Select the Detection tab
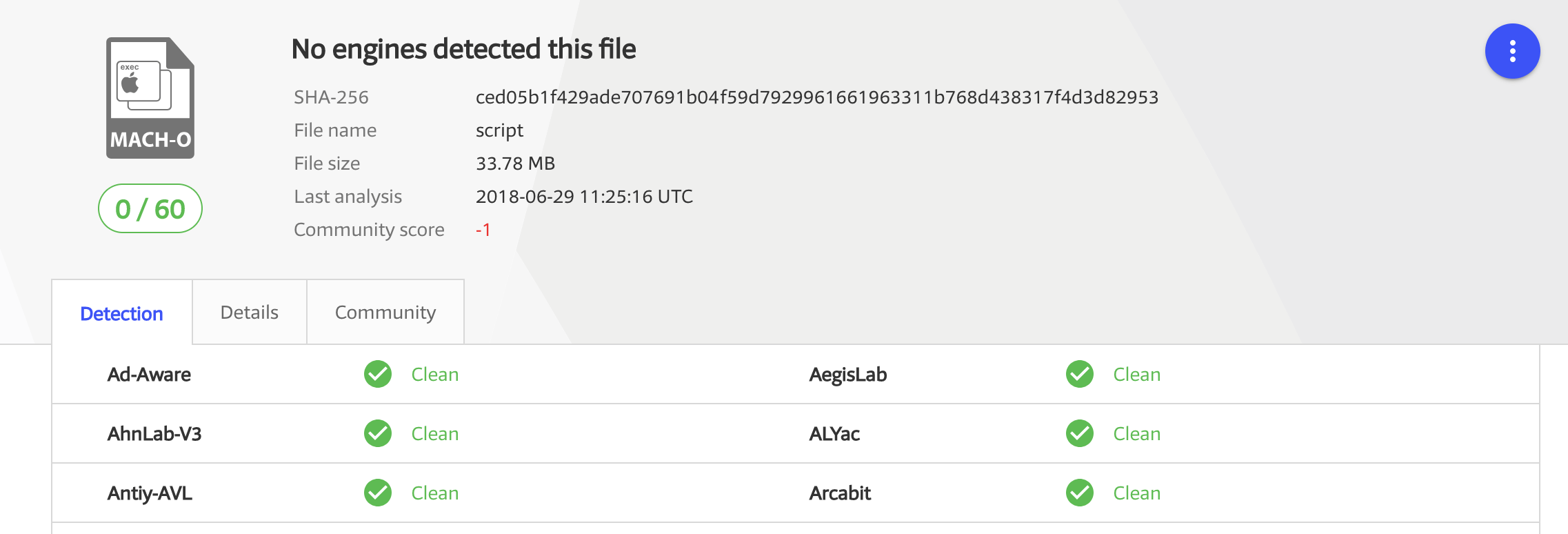Screen dimensions: 1568x534 [x=122, y=313]
